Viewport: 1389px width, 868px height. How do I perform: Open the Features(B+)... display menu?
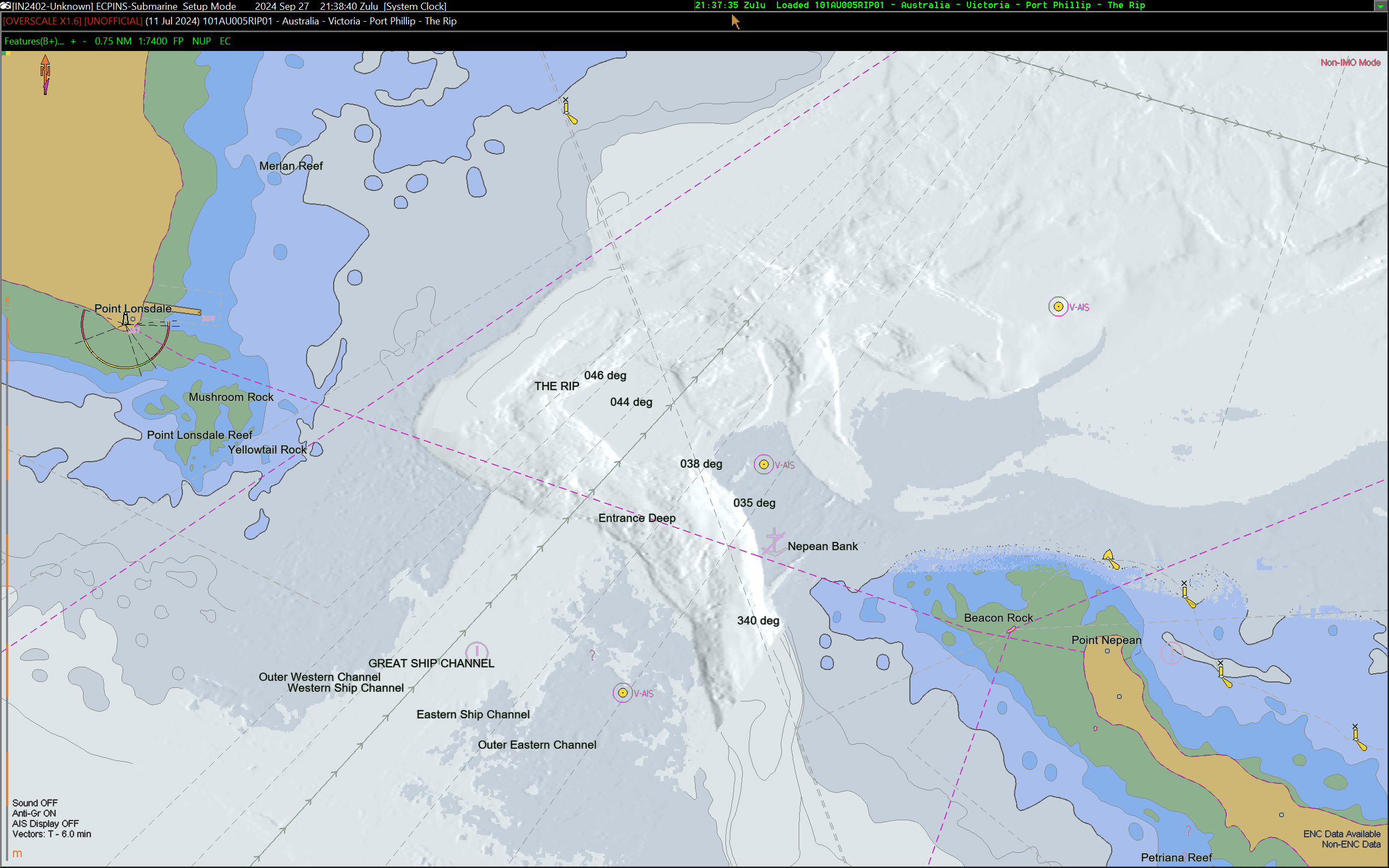pyautogui.click(x=34, y=41)
